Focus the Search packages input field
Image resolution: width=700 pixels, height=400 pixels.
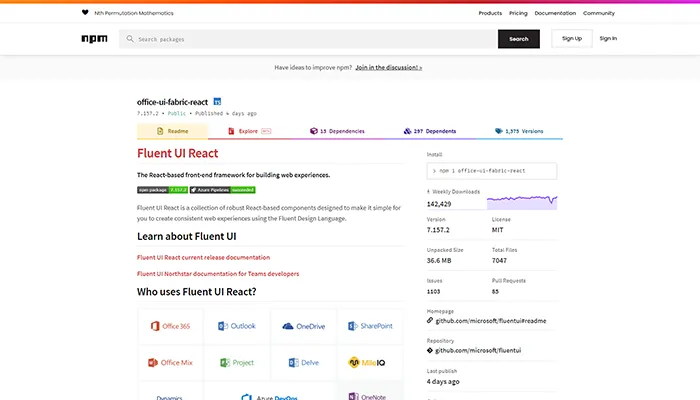pos(308,39)
